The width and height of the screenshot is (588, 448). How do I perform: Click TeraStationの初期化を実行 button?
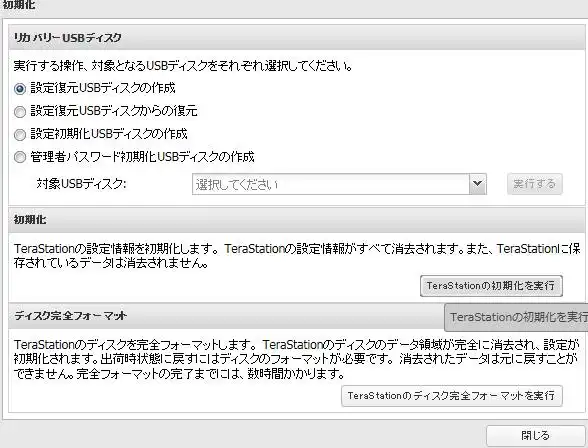point(491,286)
